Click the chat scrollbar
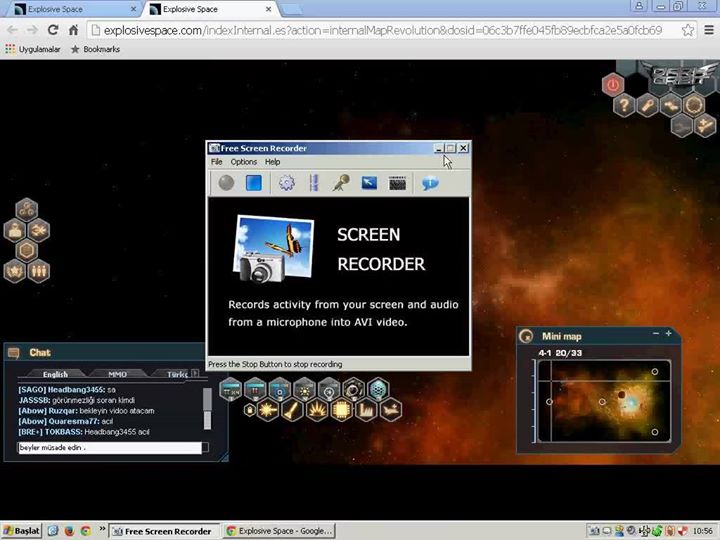 click(x=207, y=408)
